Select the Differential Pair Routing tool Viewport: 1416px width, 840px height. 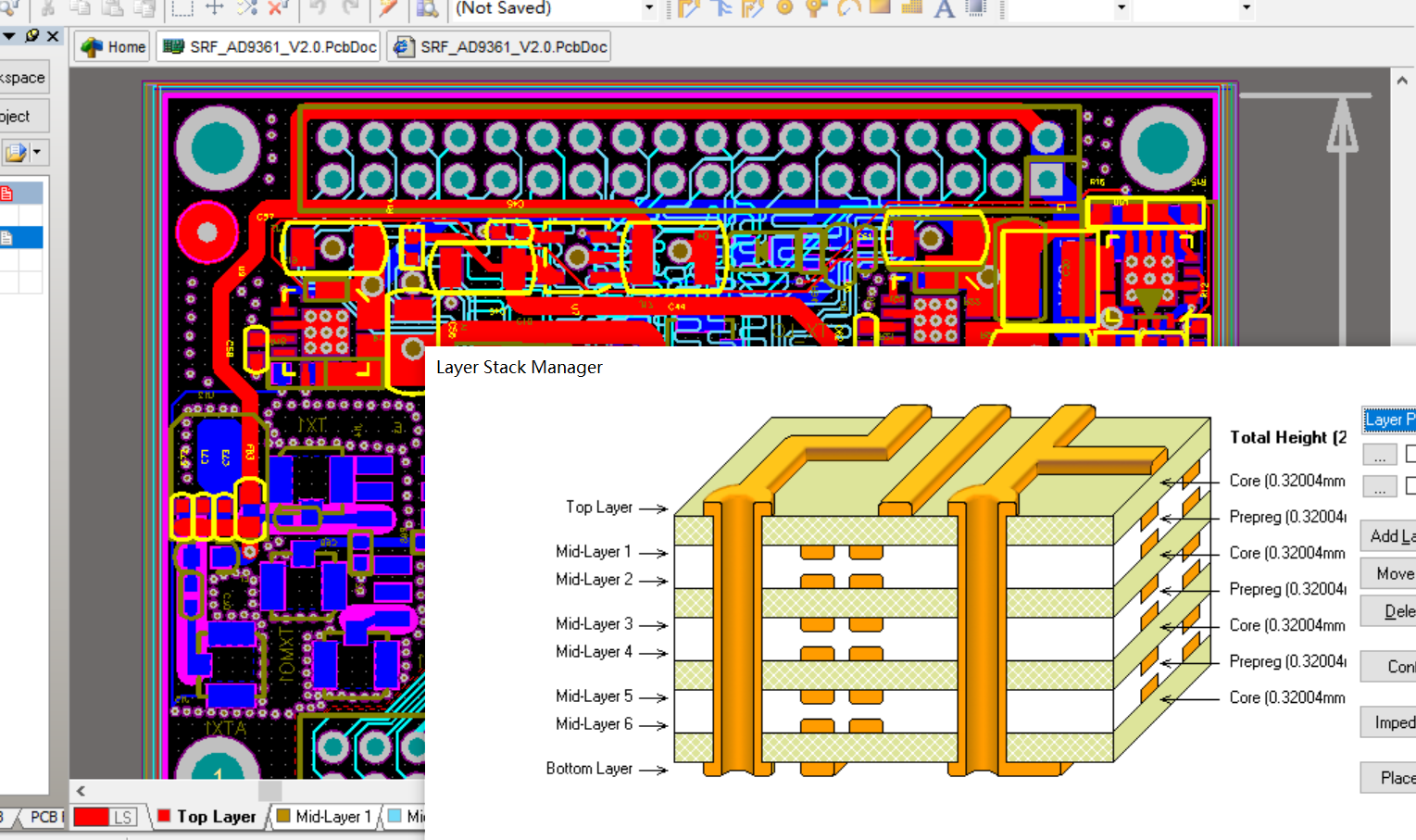coord(752,8)
